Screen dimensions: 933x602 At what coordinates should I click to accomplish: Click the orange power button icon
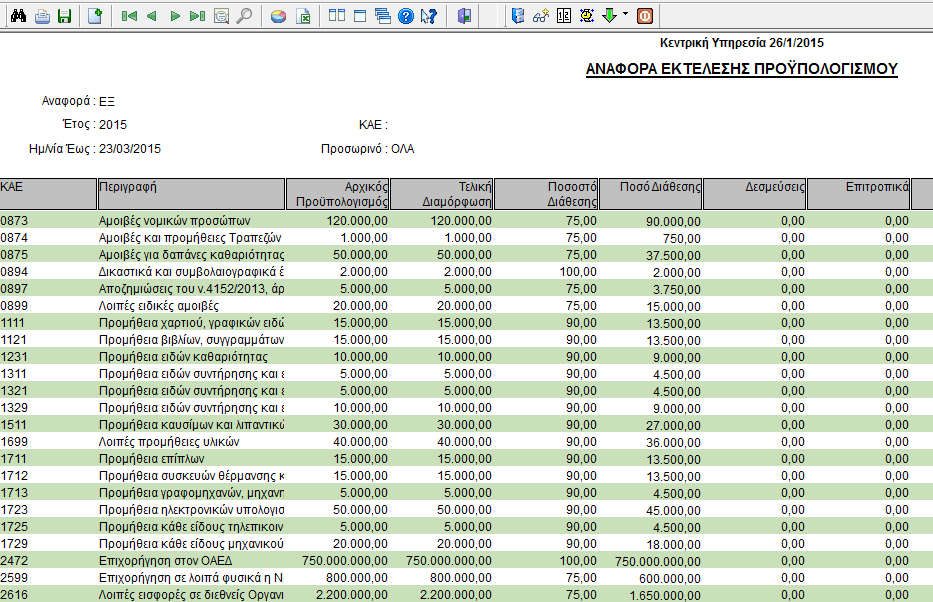pos(645,16)
